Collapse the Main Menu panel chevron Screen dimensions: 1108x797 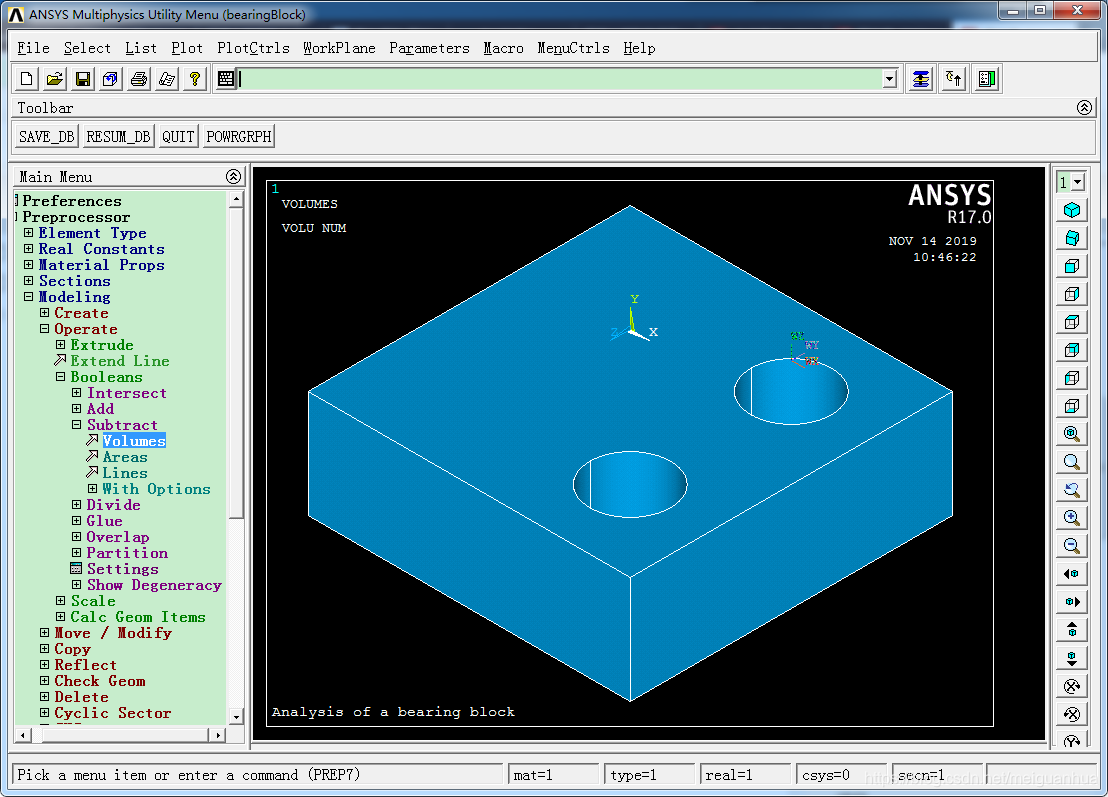tap(233, 177)
